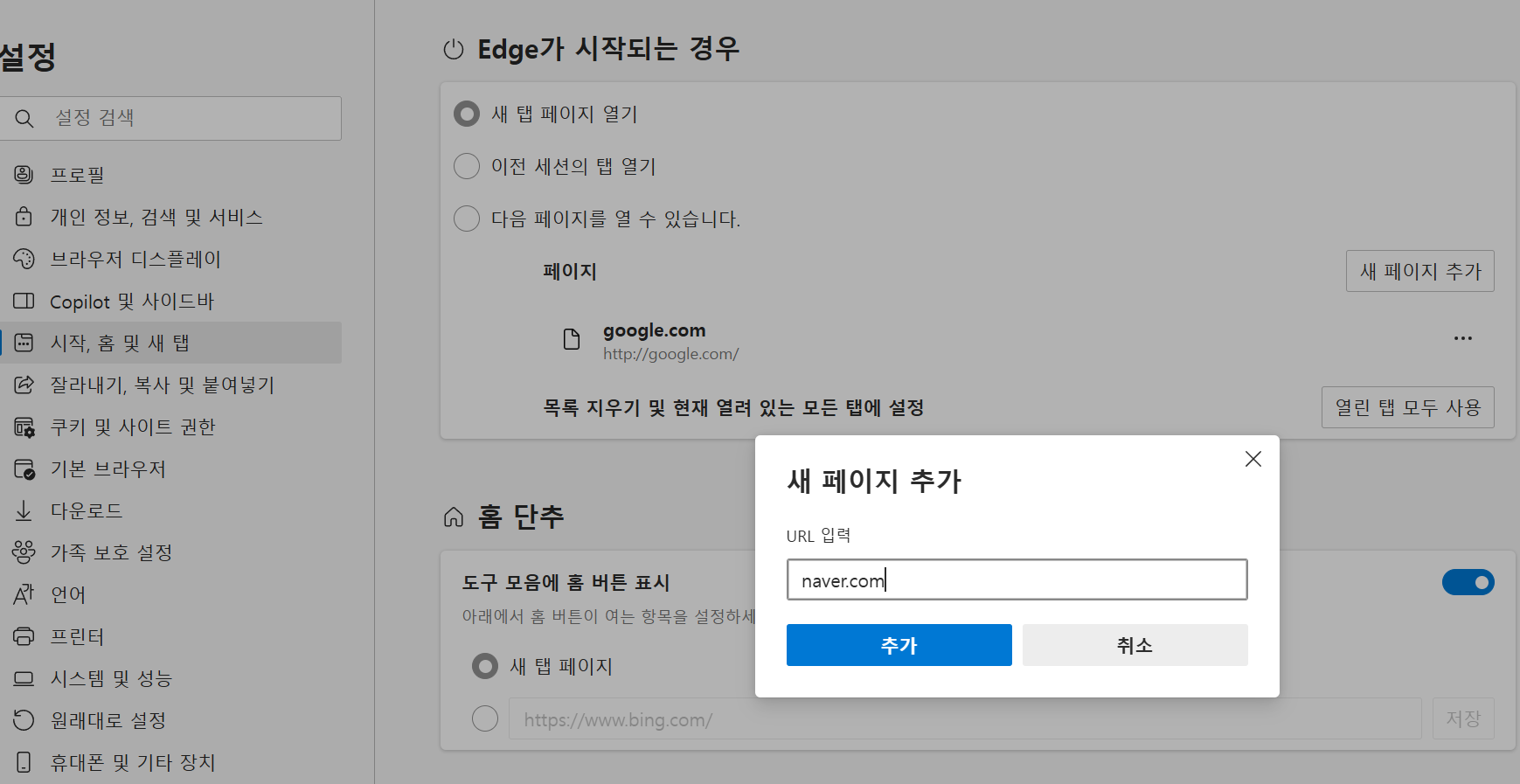Open Copilot 및 사이드바 settings

click(170, 301)
